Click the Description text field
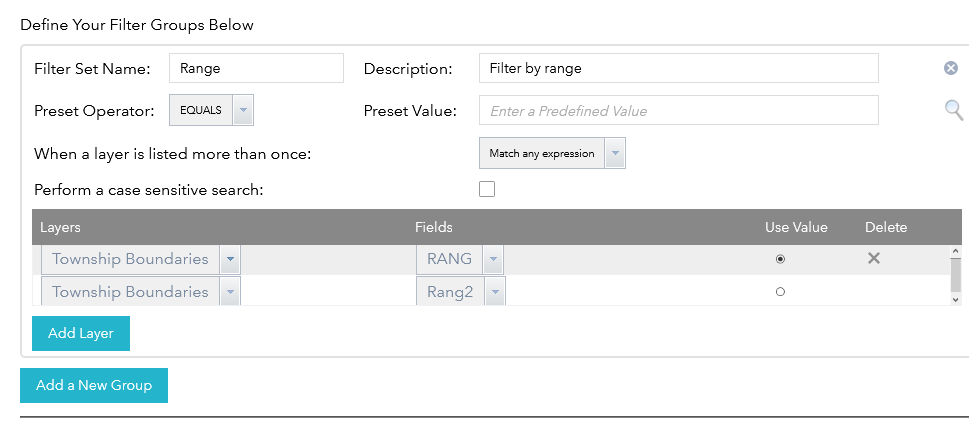The width and height of the screenshot is (969, 428). pos(678,68)
